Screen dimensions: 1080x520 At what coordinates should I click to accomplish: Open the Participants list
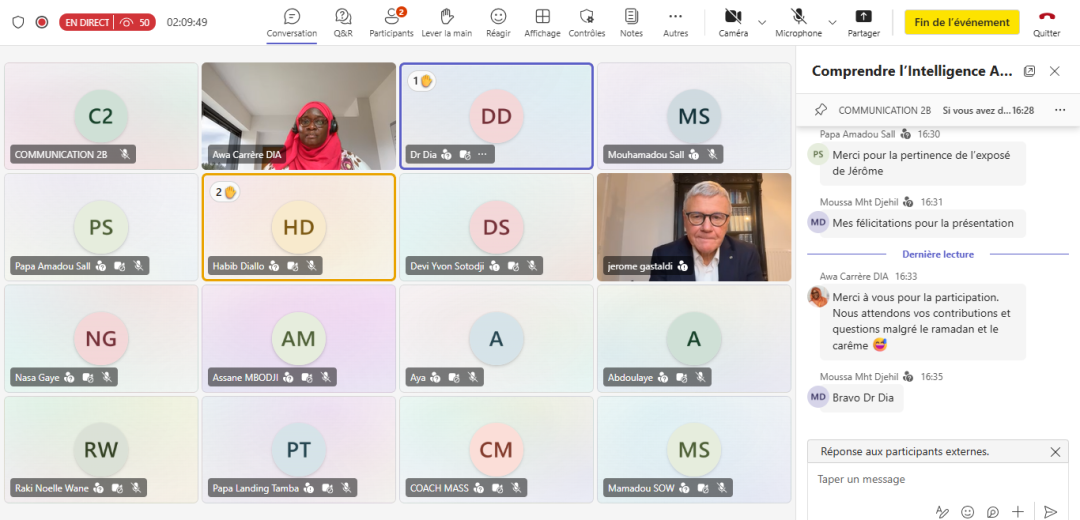tap(391, 22)
